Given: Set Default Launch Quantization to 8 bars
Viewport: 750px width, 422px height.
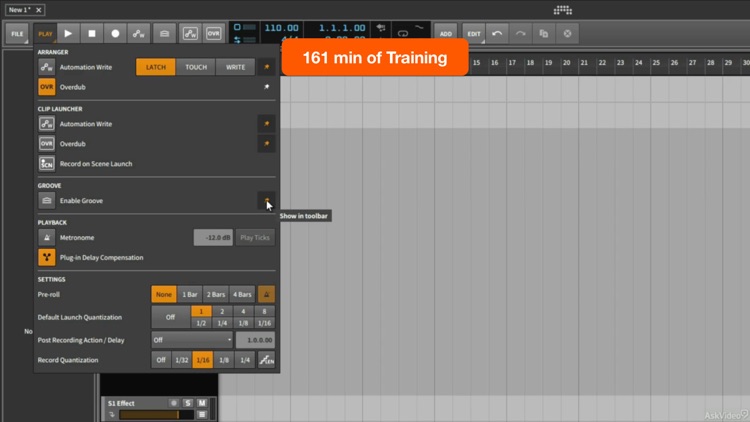Looking at the screenshot, I should [264, 311].
